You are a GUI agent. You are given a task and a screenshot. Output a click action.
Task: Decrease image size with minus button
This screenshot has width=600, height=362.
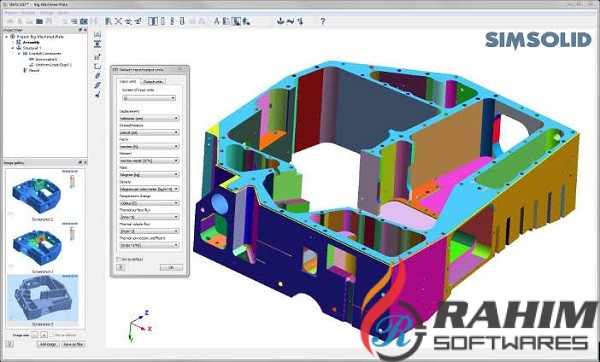[35, 335]
